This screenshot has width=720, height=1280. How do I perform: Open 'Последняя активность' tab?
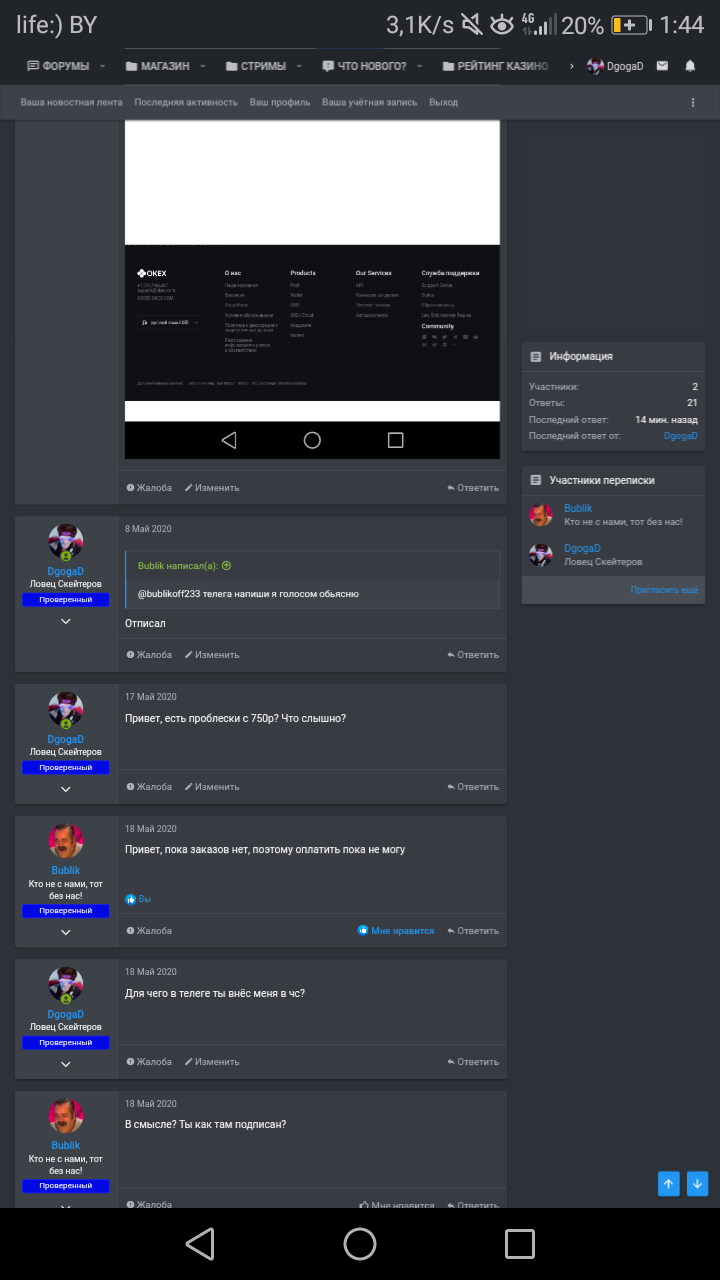[x=186, y=102]
